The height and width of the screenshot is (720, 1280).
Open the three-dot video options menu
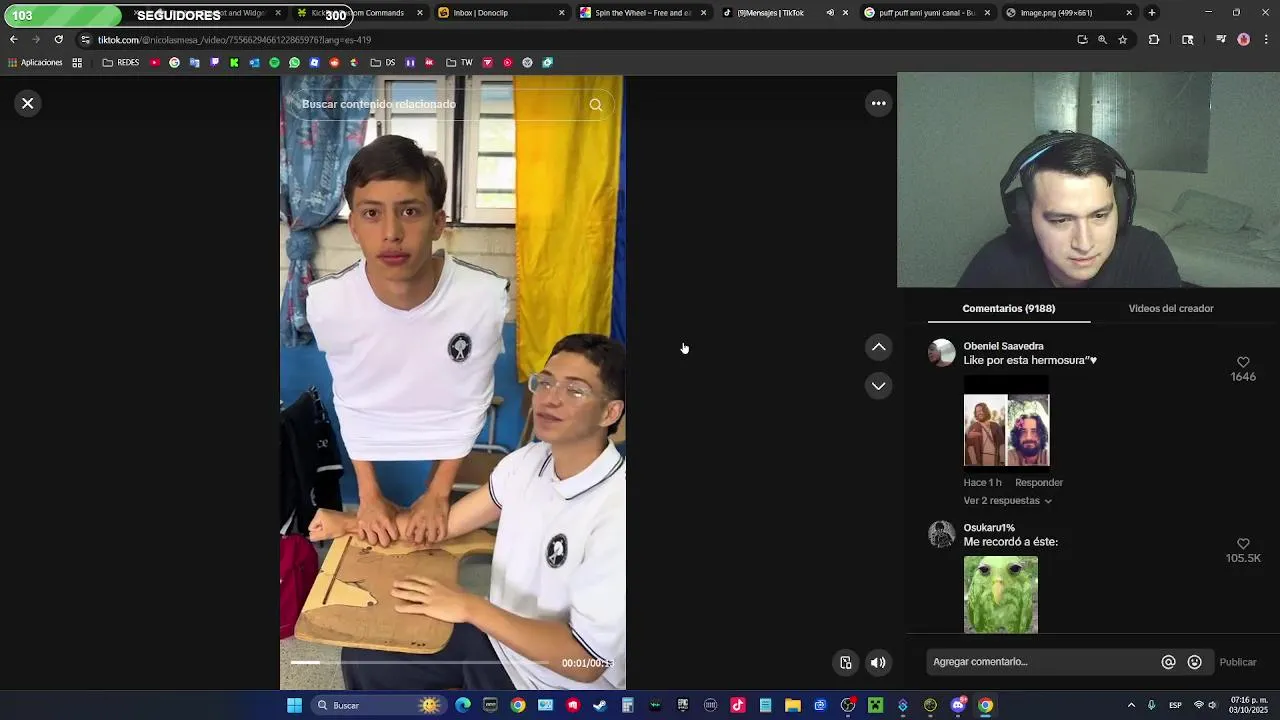click(878, 103)
